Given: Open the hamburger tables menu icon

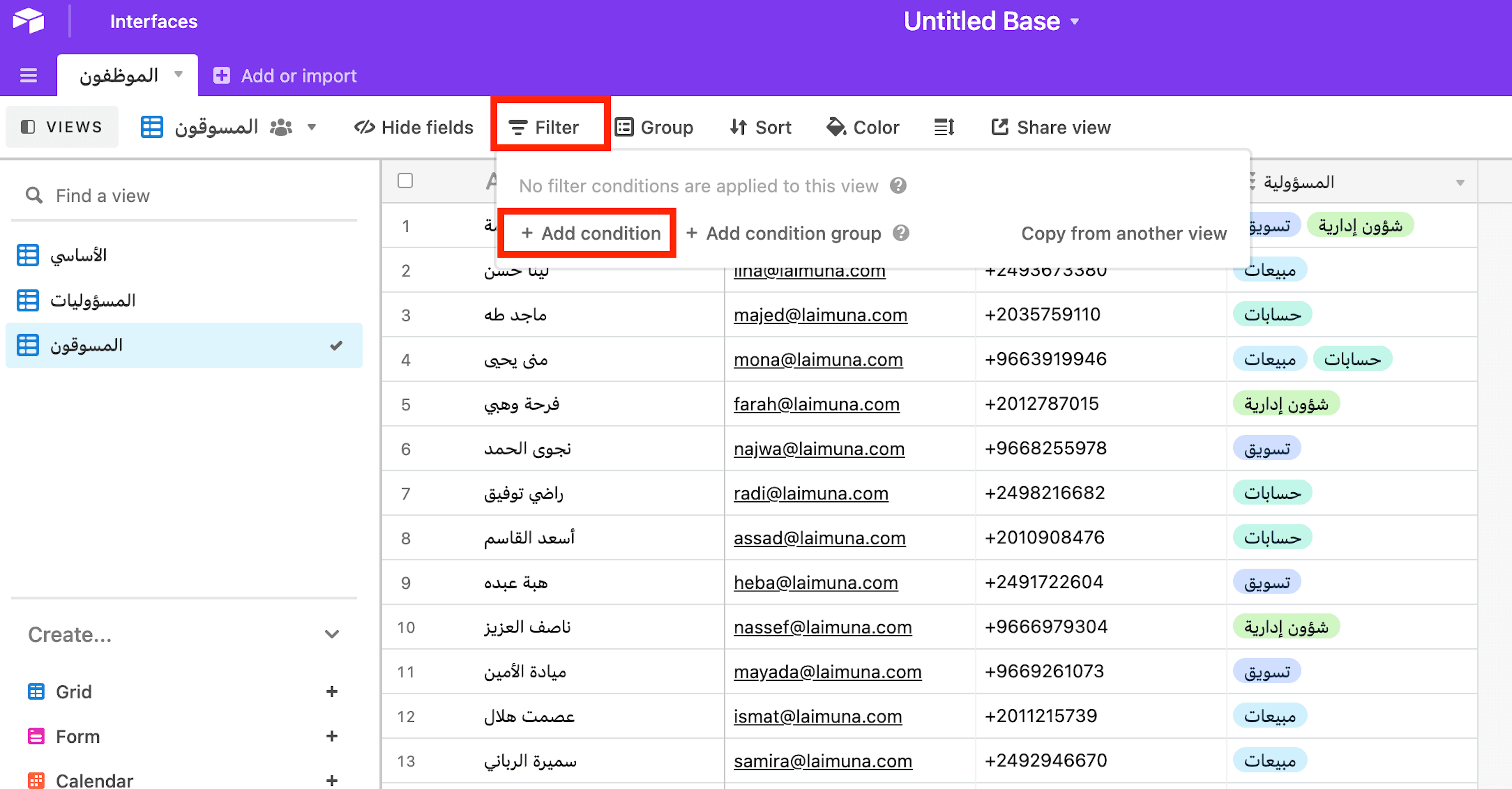Looking at the screenshot, I should [x=28, y=76].
